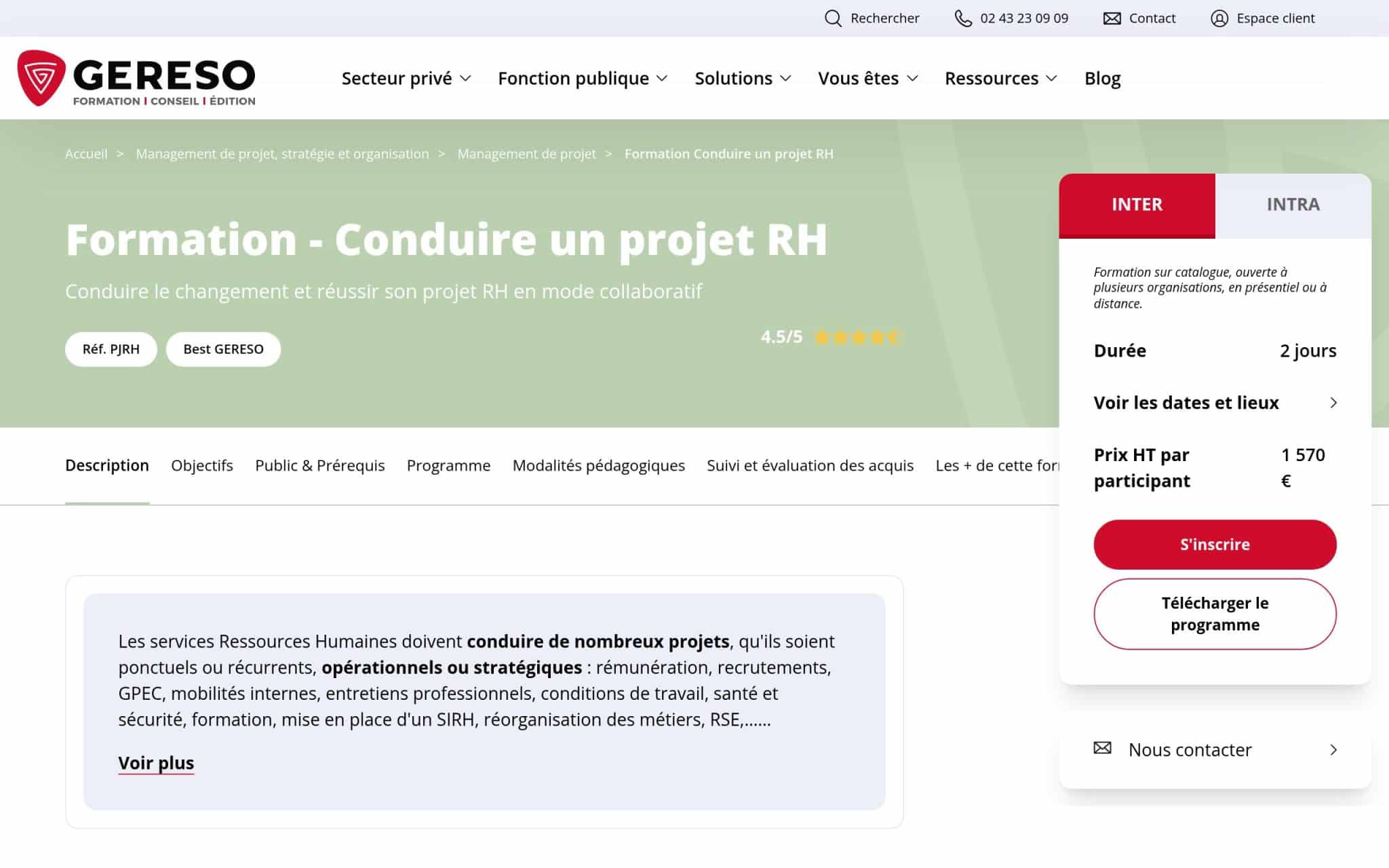Switch to the INTRA tab
This screenshot has width=1389, height=868.
click(x=1293, y=205)
